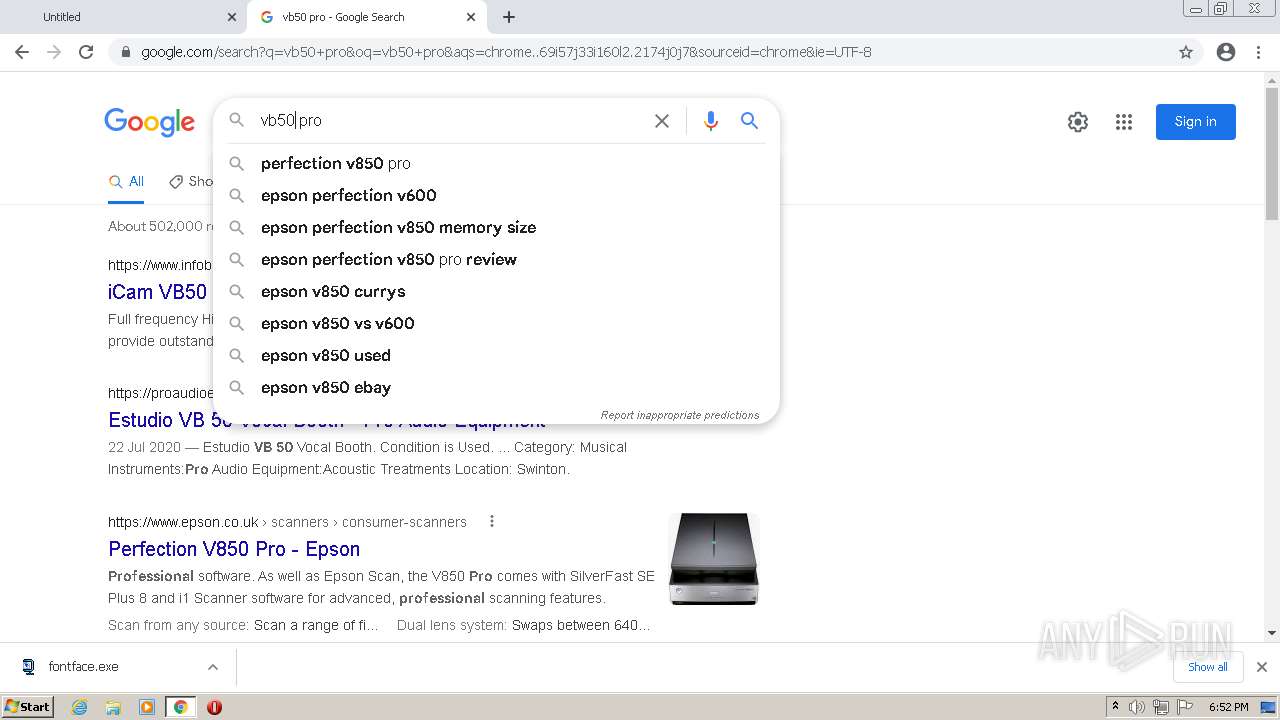
Task: Reload the current page
Action: pyautogui.click(x=86, y=52)
